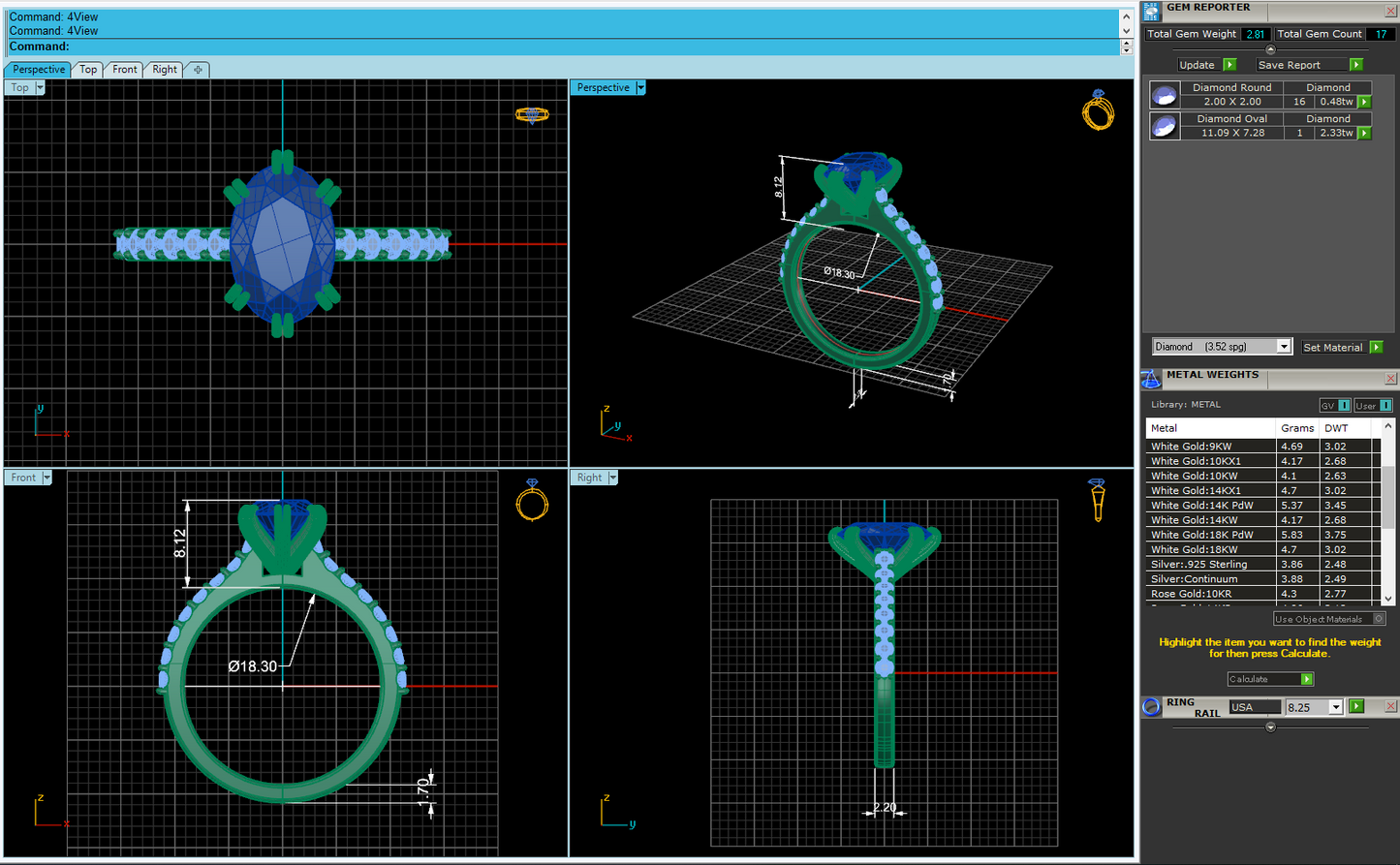
Task: Click Total Gem Weight value 2.81
Action: coord(1256,34)
